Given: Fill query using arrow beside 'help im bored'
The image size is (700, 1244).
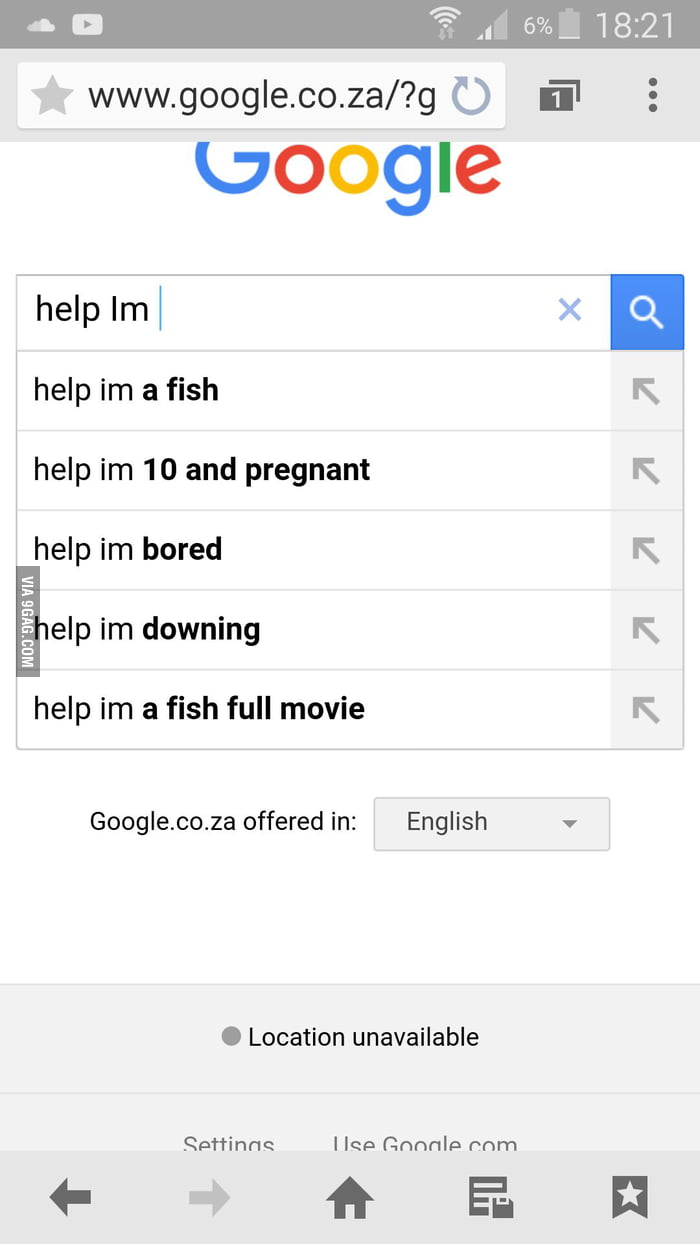Looking at the screenshot, I should [647, 550].
